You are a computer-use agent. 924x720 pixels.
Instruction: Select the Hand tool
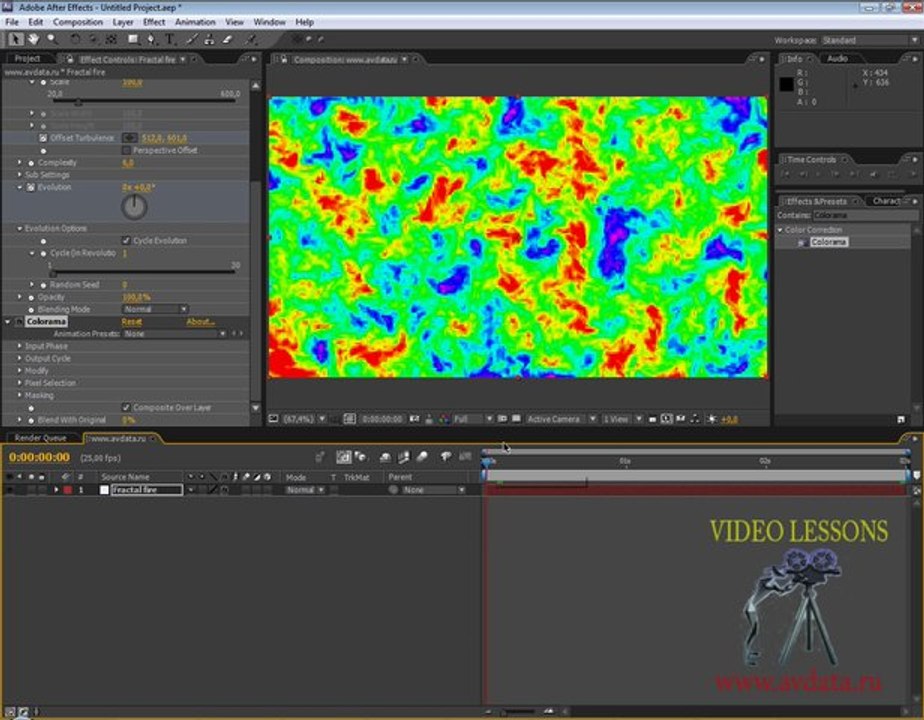[34, 39]
